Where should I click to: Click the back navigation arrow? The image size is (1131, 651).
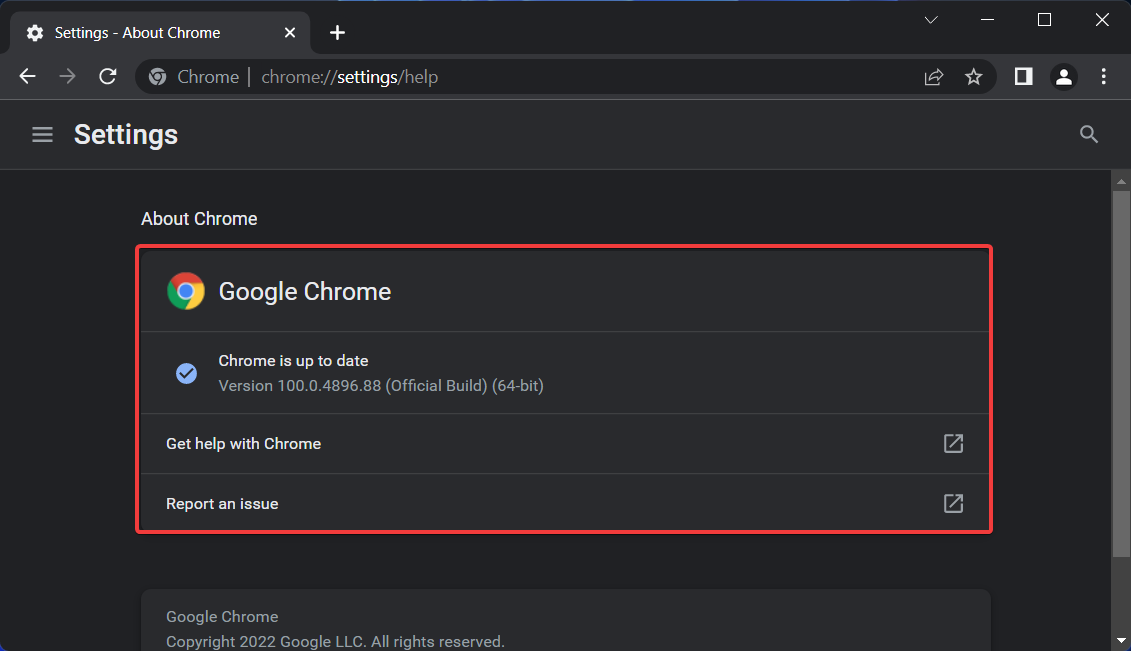pos(28,77)
